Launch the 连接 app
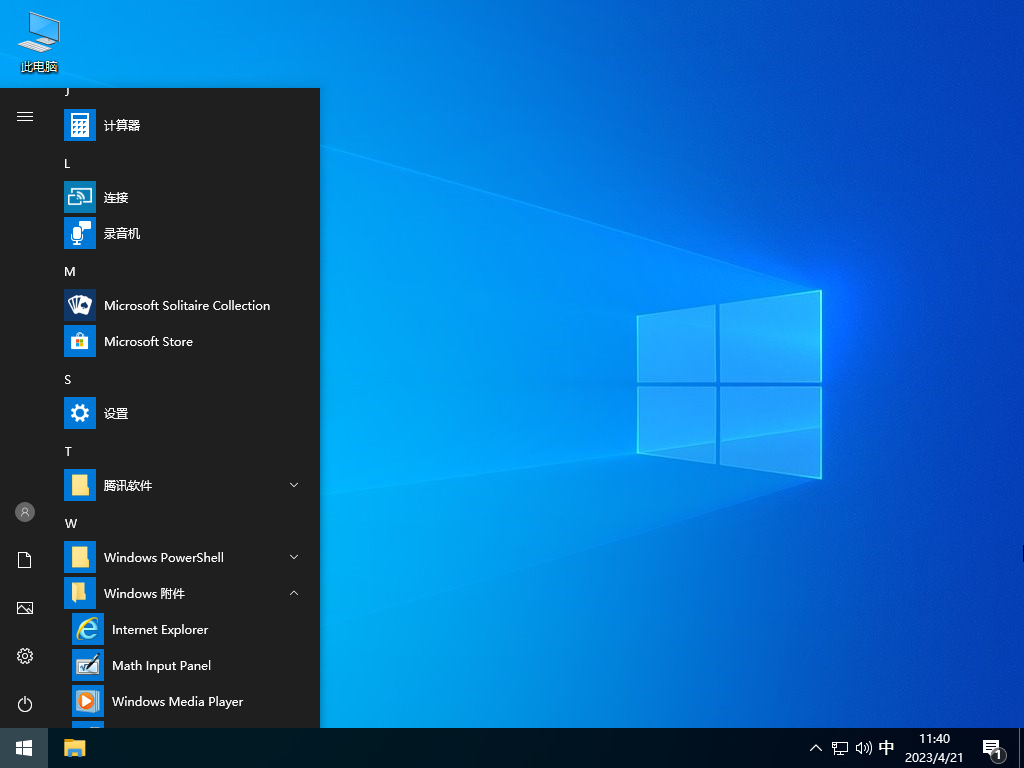 click(x=120, y=197)
